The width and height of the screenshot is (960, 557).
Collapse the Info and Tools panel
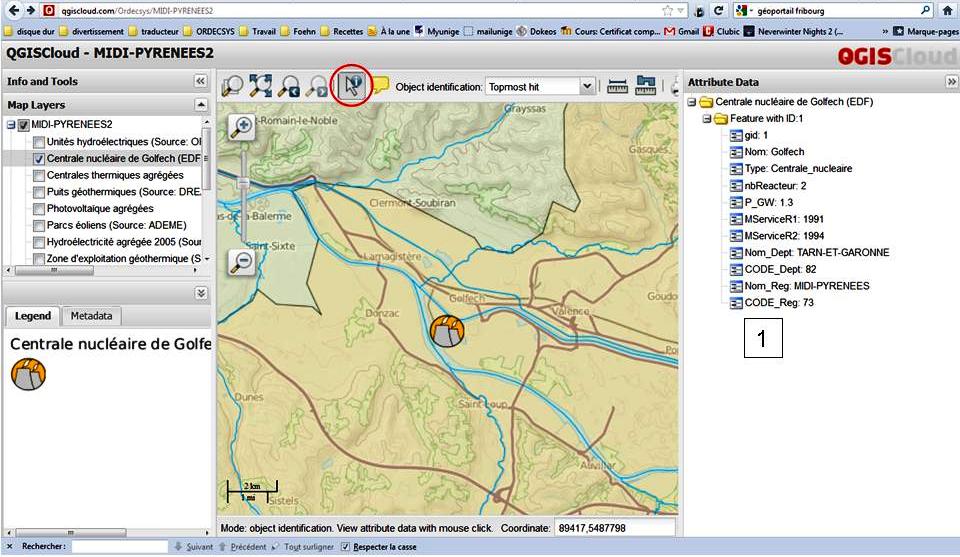(200, 82)
